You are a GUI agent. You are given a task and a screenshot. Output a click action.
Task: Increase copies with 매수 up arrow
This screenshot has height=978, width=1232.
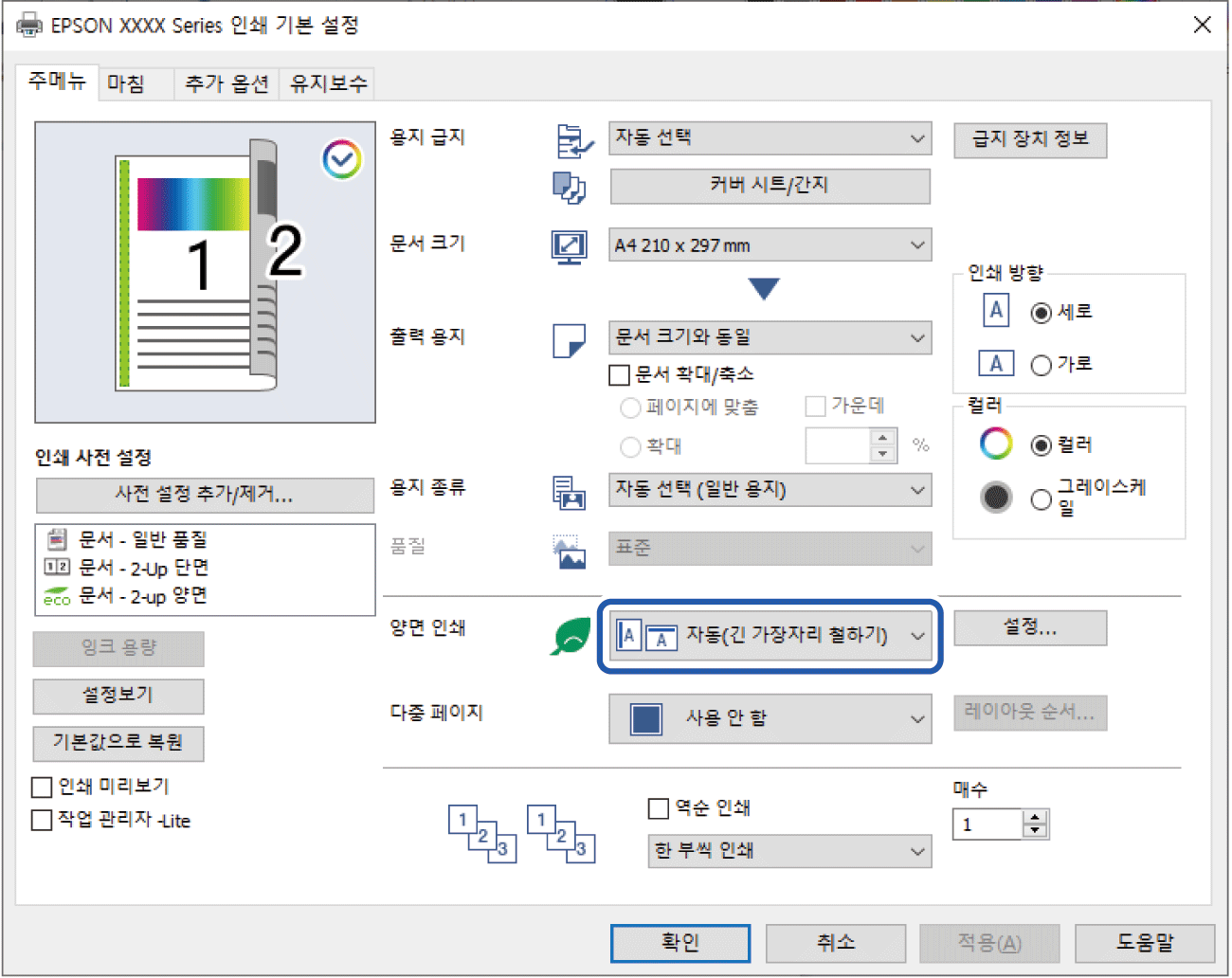point(1036,817)
